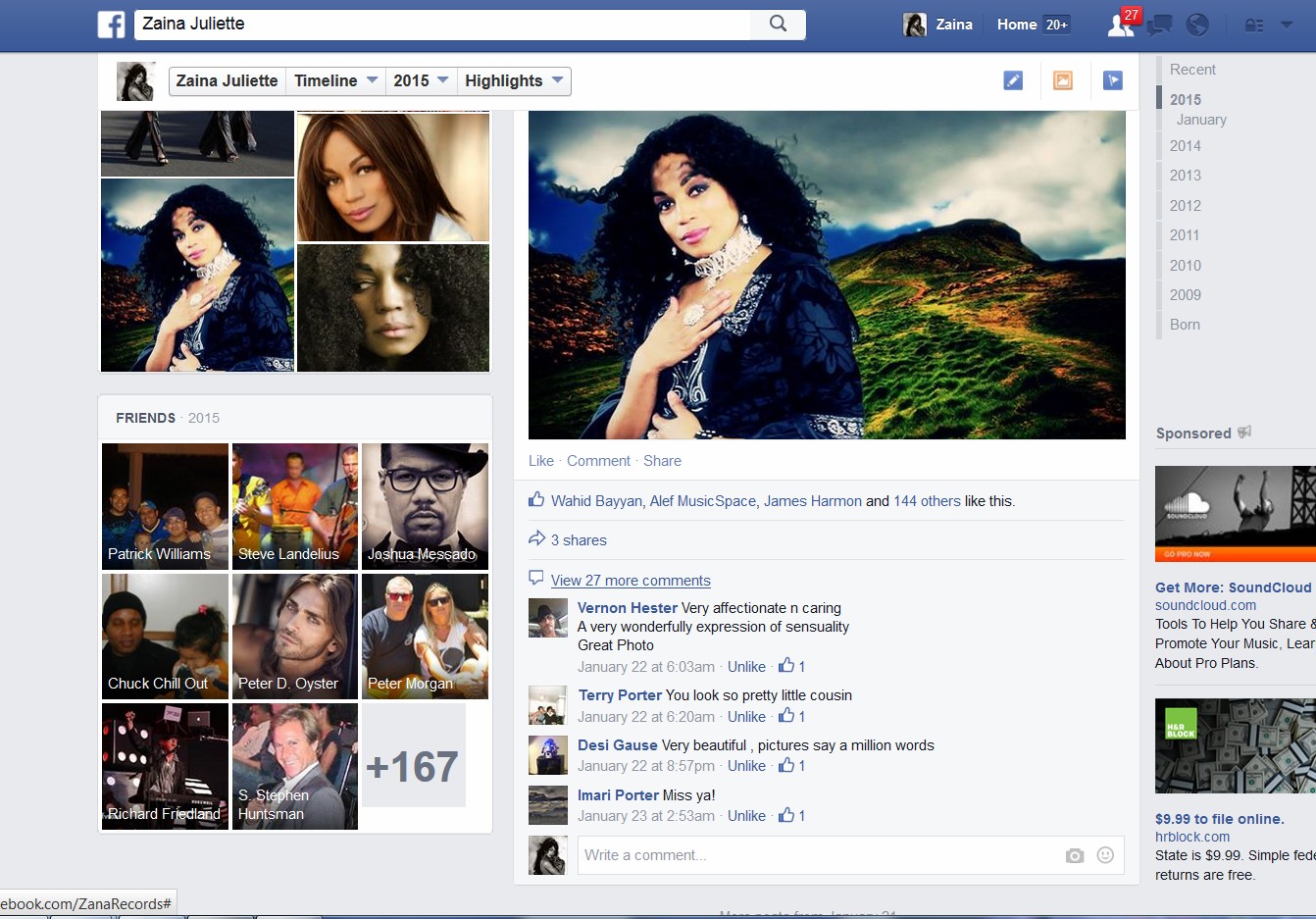Click View 27 more comments
Image resolution: width=1316 pixels, height=919 pixels.
pos(631,581)
